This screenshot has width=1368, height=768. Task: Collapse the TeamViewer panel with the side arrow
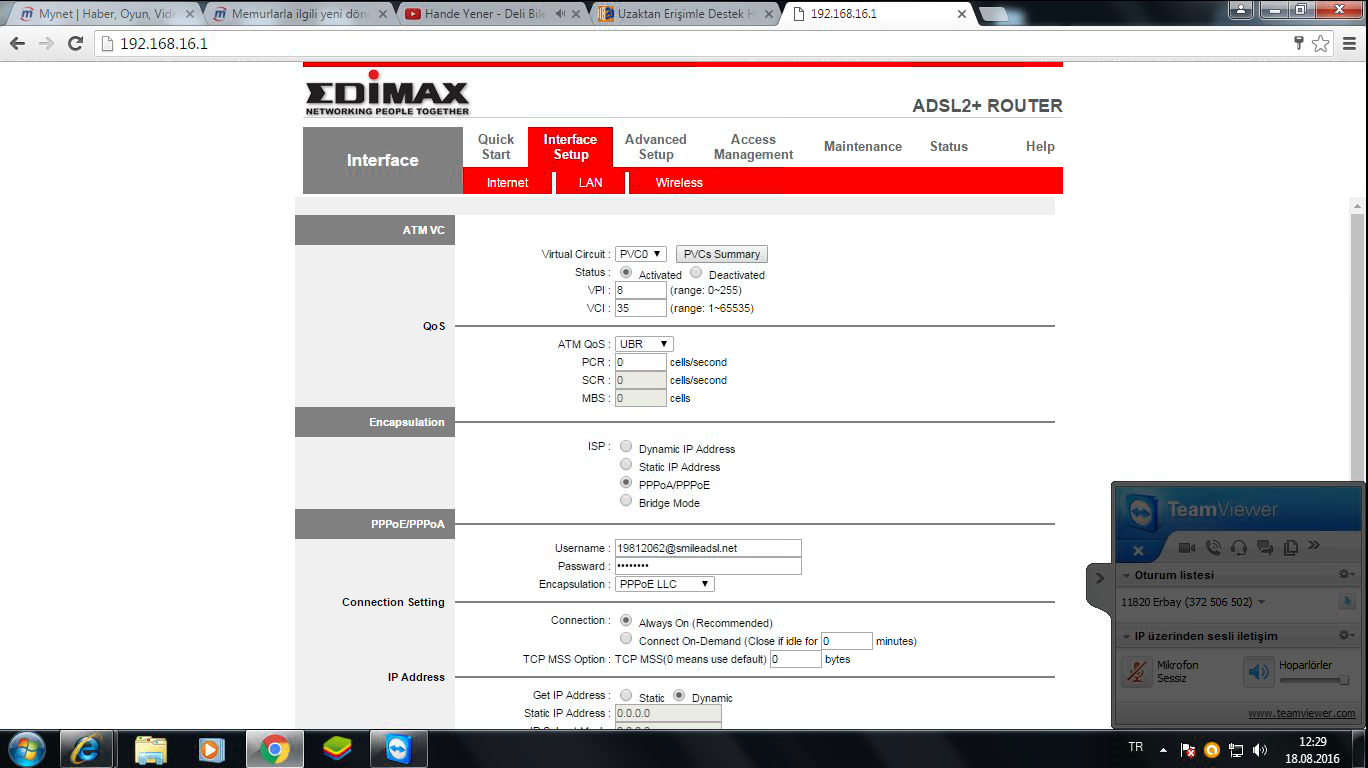pyautogui.click(x=1099, y=578)
